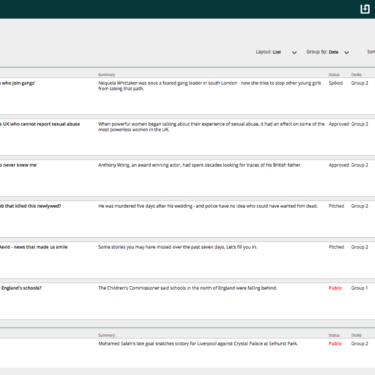Click Approved status of sexual abuse story

(339, 124)
